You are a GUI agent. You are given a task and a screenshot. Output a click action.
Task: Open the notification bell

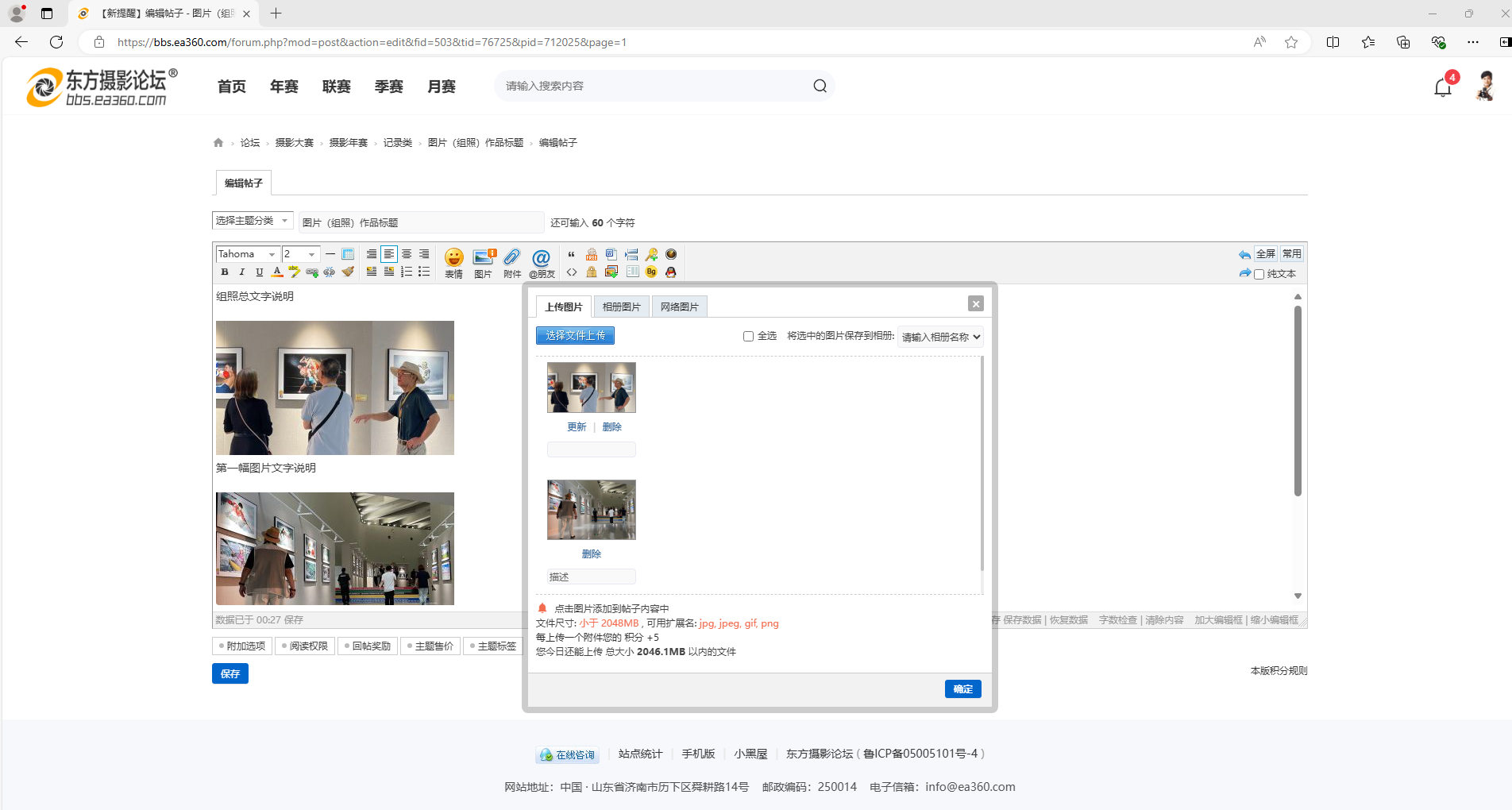[x=1442, y=87]
